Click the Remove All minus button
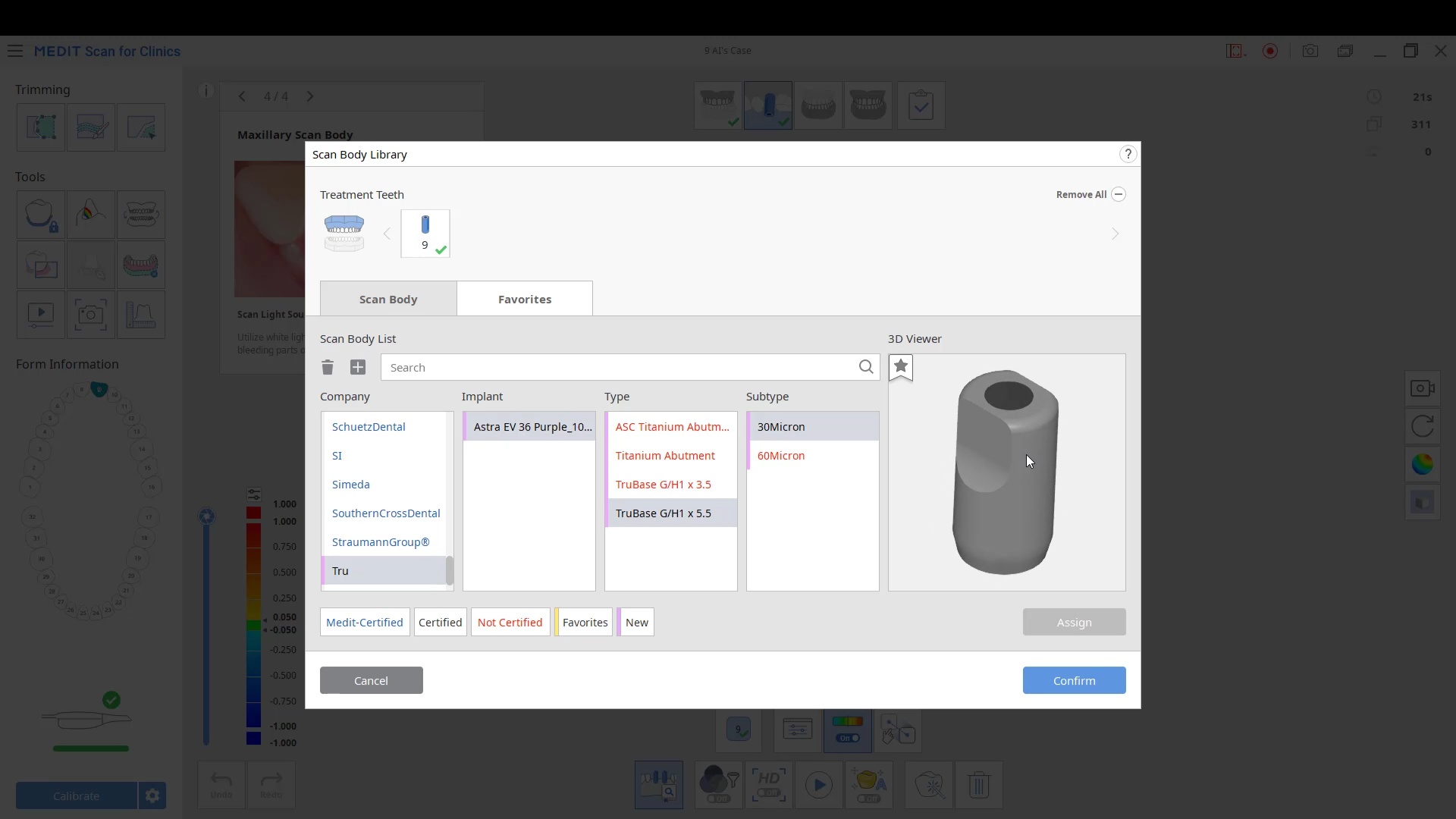The image size is (1456, 819). coord(1118,195)
